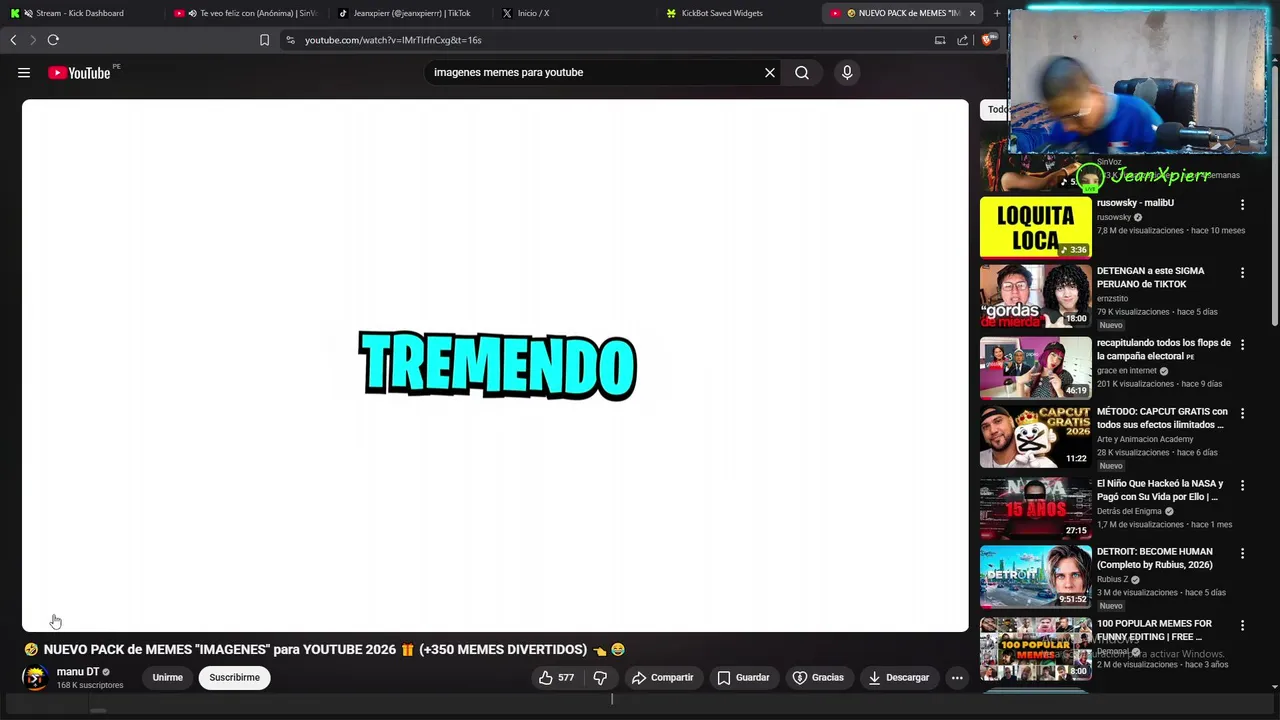Image resolution: width=1280 pixels, height=720 pixels.
Task: Click browser back arrow
Action: pos(13,40)
